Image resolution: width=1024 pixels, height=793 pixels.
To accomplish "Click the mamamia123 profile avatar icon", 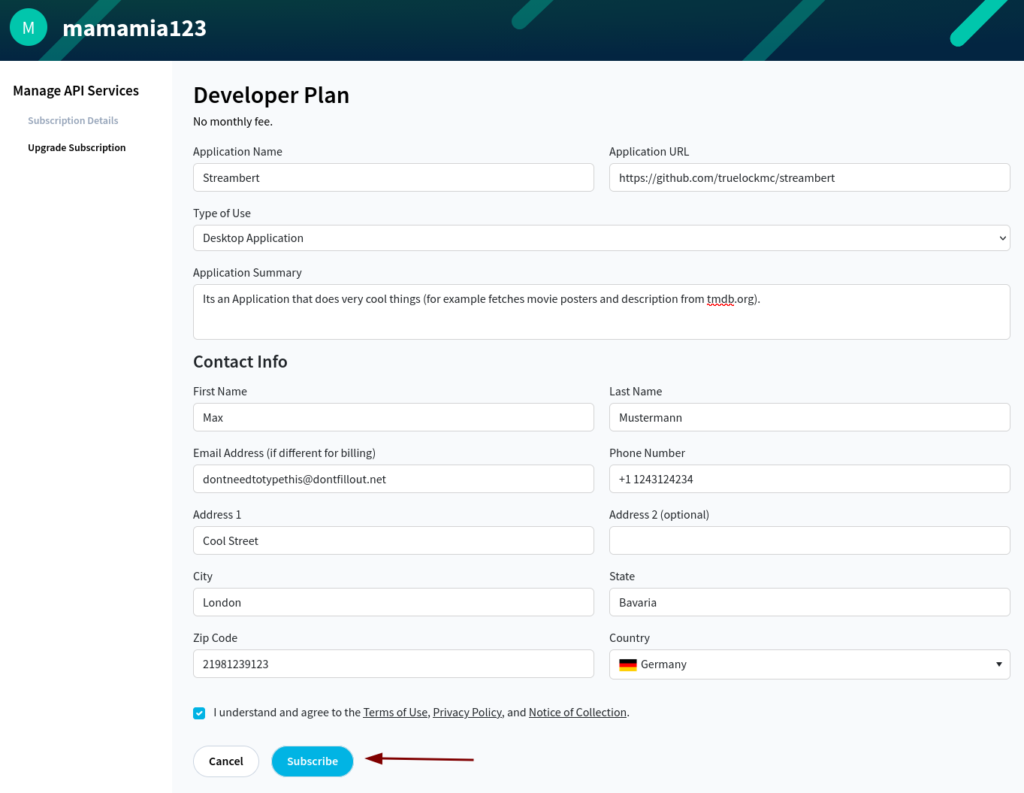I will 29,27.
